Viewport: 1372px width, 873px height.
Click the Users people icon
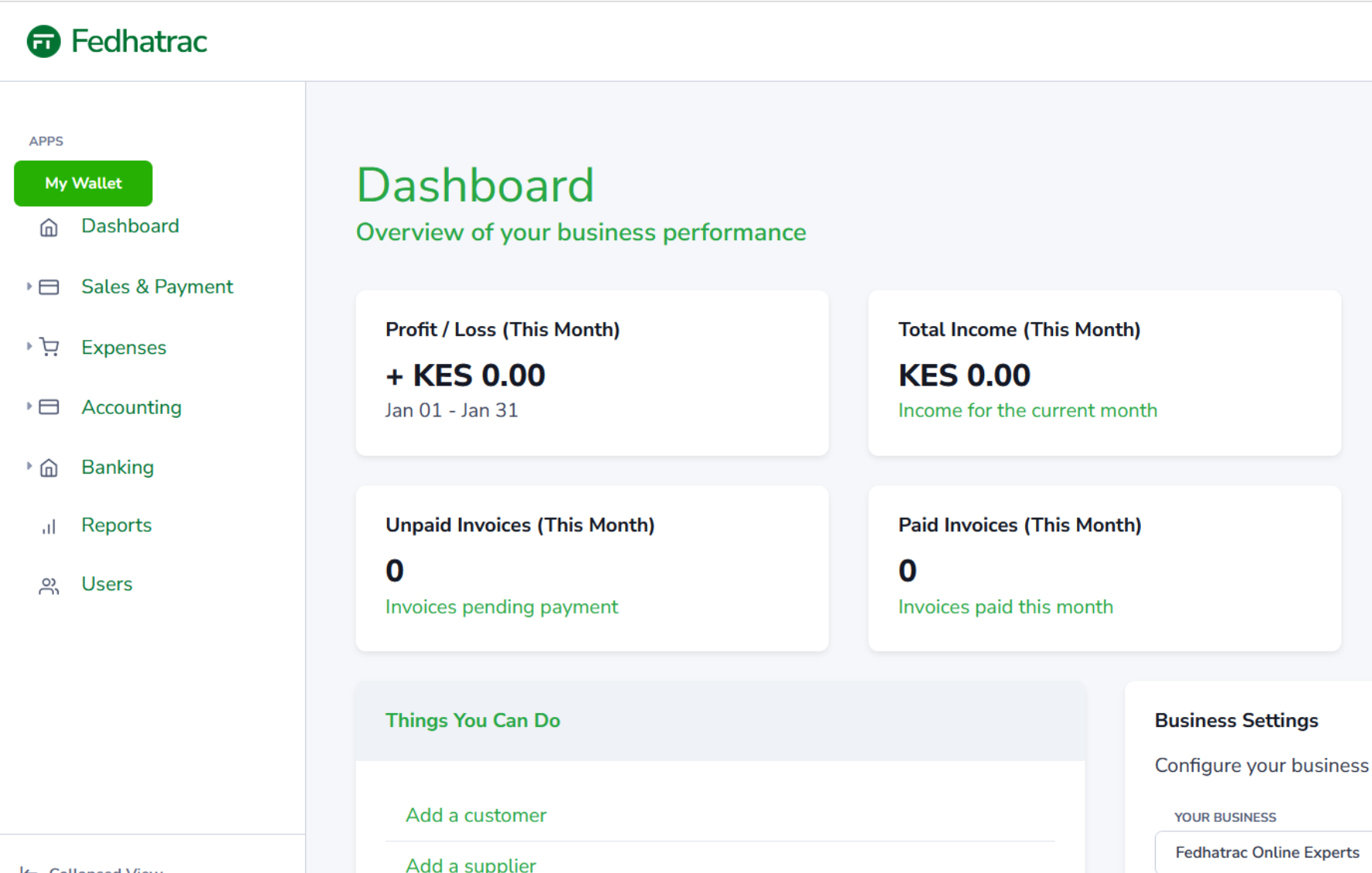(x=49, y=585)
